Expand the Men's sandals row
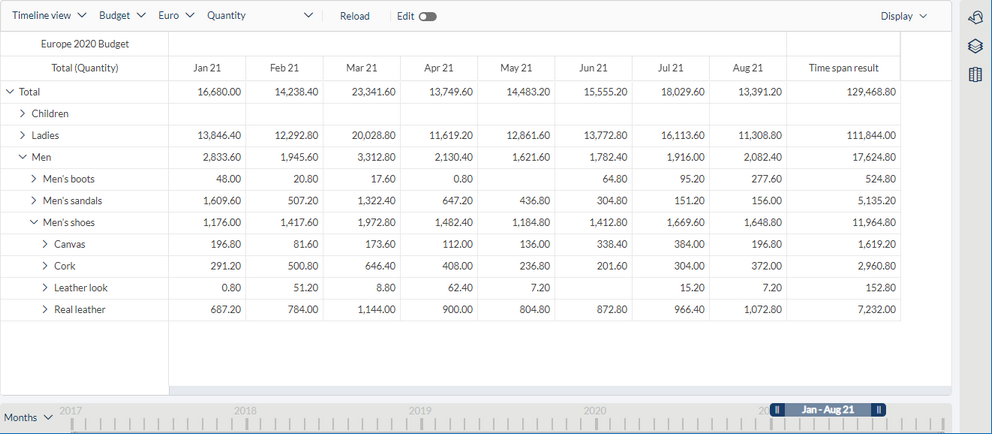The width and height of the screenshot is (992, 434). pyautogui.click(x=34, y=201)
